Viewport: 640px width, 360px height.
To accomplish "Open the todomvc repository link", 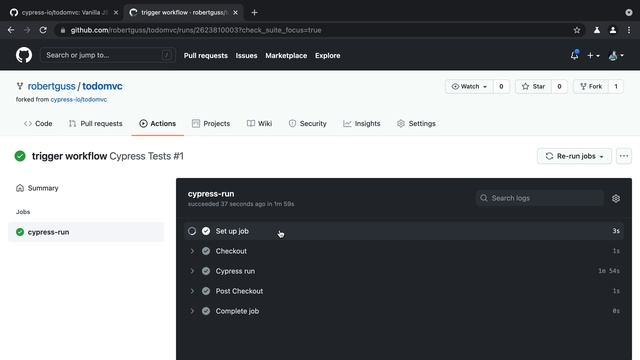I will coord(102,86).
